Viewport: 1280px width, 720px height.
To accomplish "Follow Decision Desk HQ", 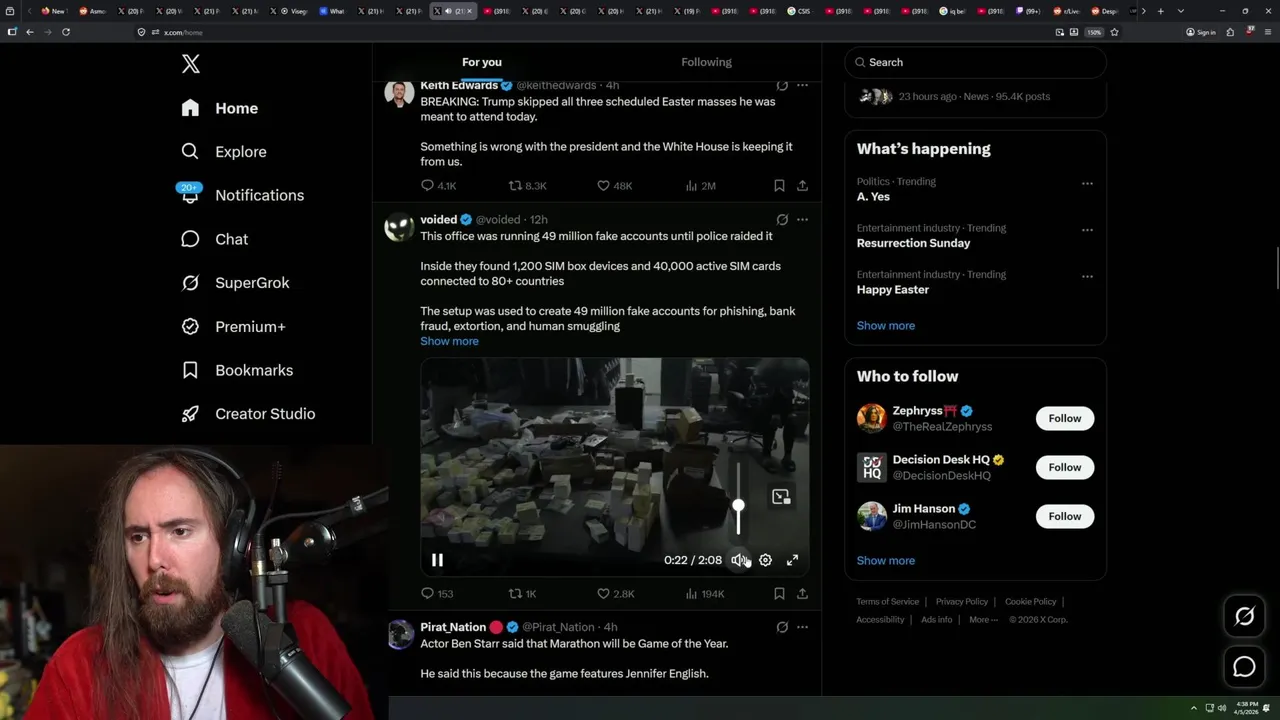I will (x=1065, y=467).
